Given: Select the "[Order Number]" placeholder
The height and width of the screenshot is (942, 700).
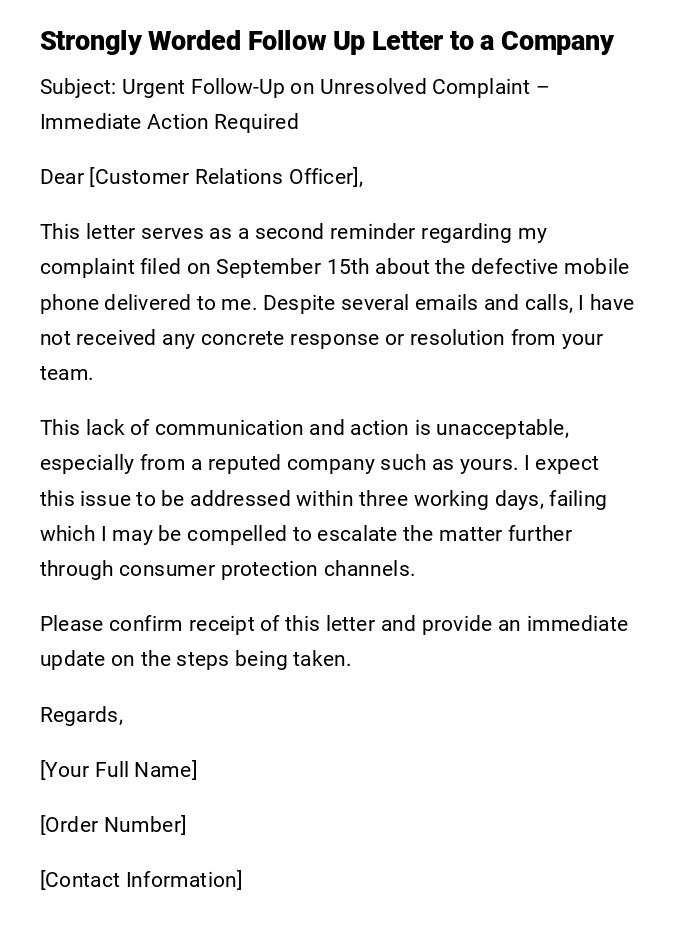Looking at the screenshot, I should tap(113, 825).
